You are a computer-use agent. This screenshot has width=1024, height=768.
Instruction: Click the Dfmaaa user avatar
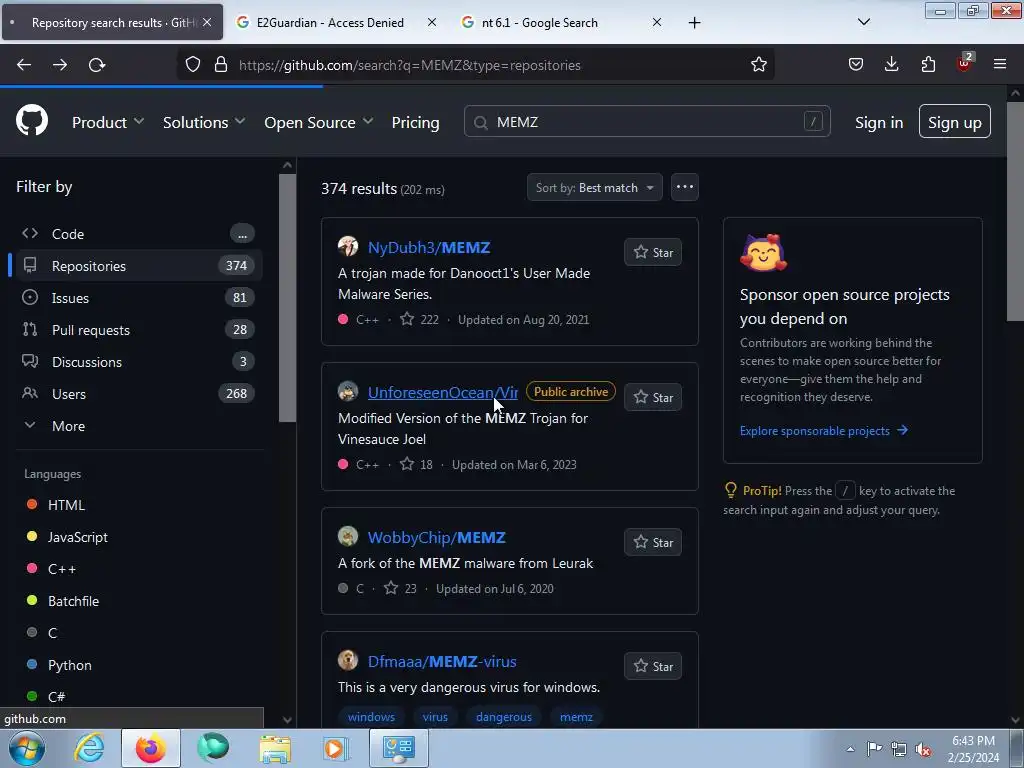pos(347,660)
